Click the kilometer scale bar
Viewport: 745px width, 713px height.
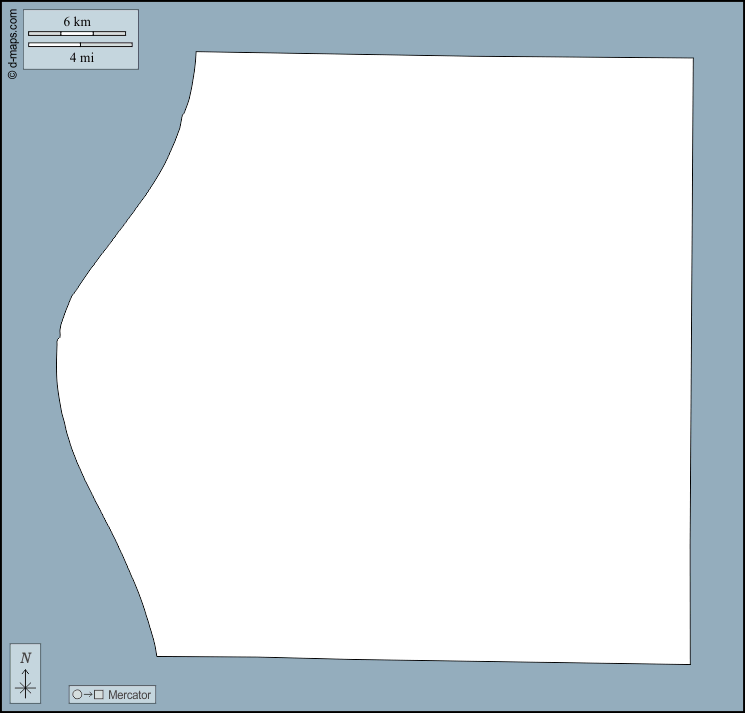(x=77, y=34)
